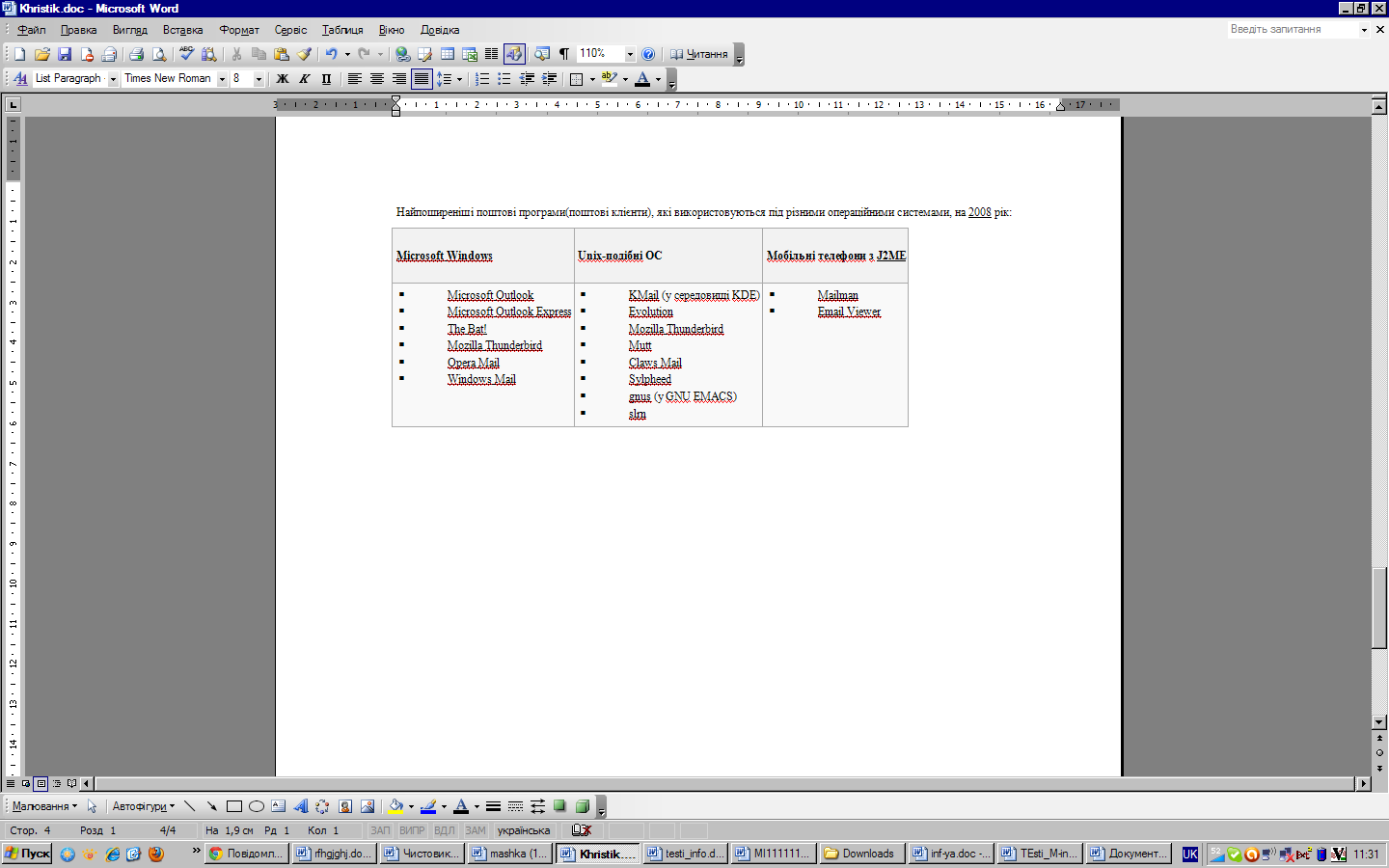The image size is (1389, 868).
Task: Open Print Preview
Action: coord(159,54)
